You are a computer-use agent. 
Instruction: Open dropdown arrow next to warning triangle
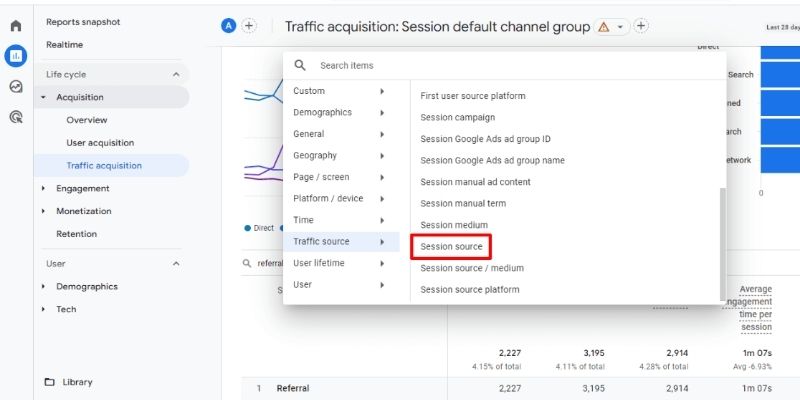tap(621, 27)
